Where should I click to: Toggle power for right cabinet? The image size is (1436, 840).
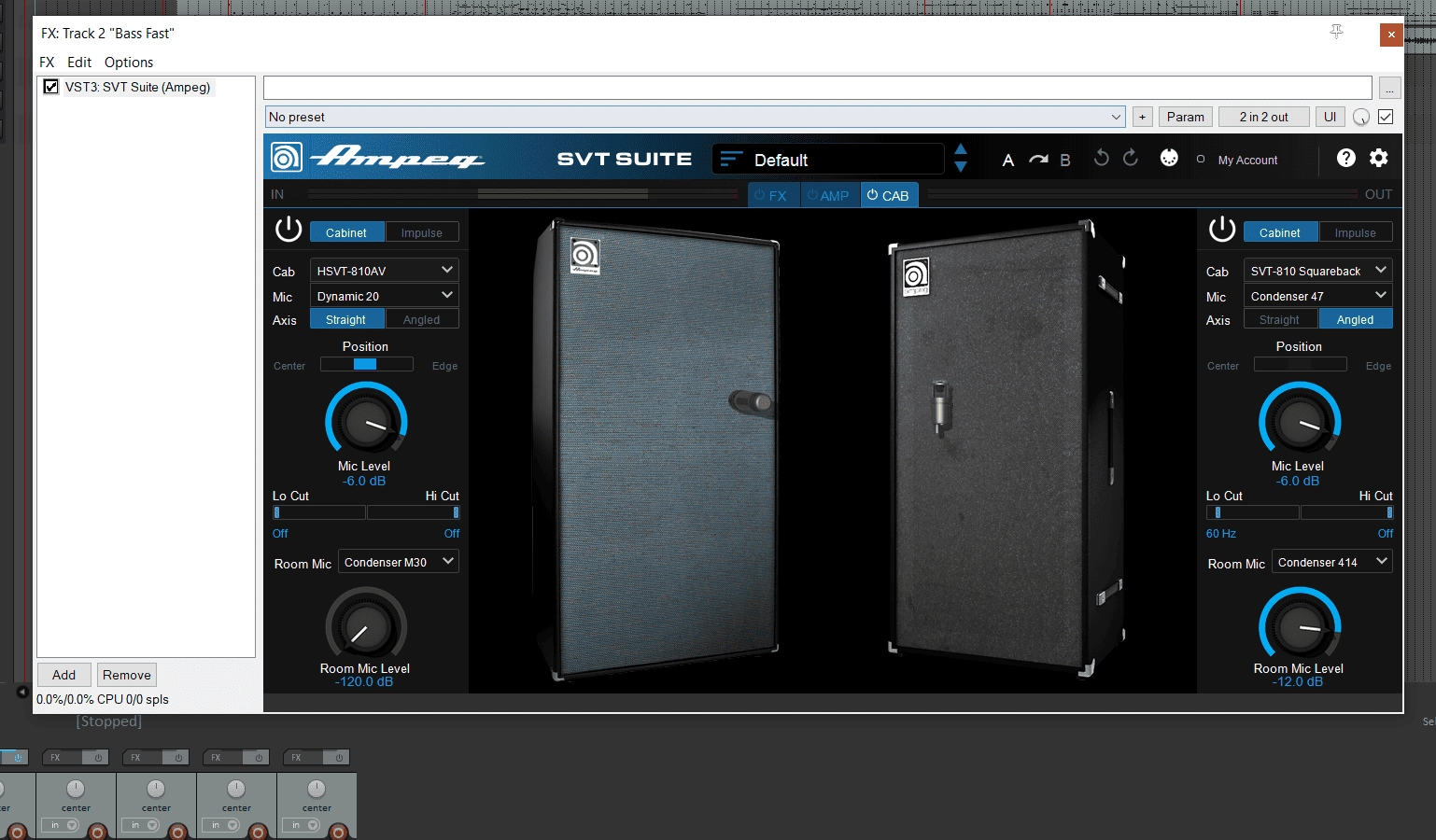pos(1222,230)
